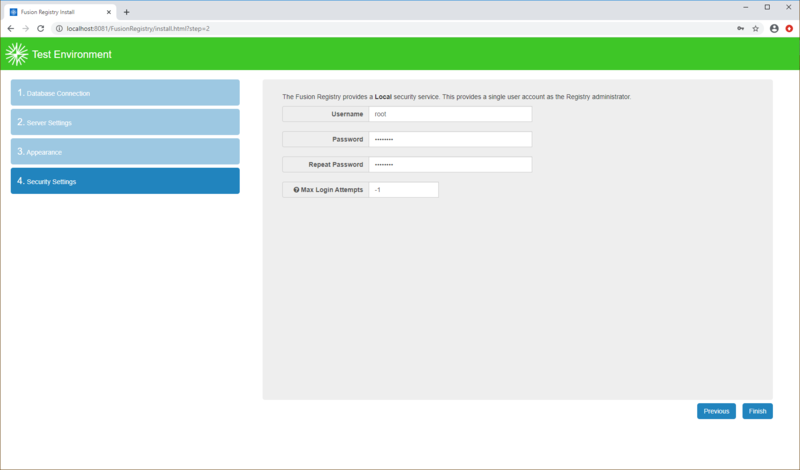Click the browser address bar URL
The width and height of the screenshot is (800, 470).
(138, 29)
